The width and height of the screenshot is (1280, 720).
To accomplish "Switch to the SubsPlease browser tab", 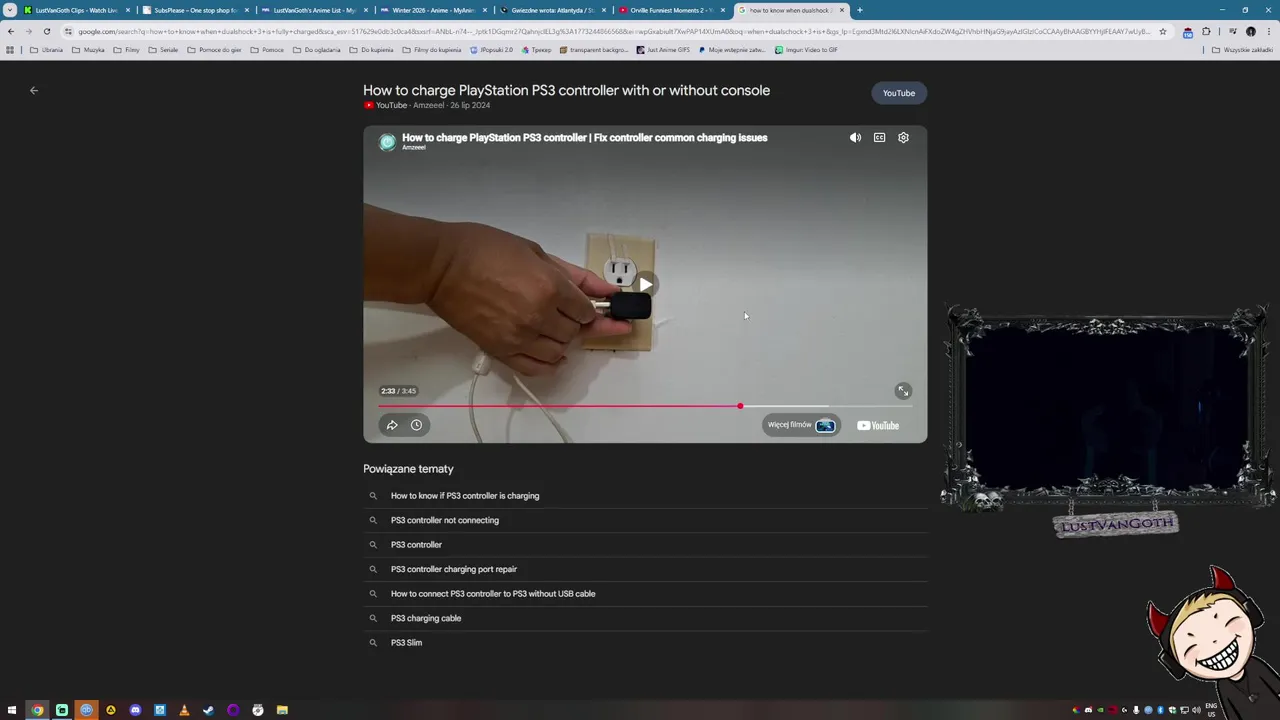I will pyautogui.click(x=195, y=10).
